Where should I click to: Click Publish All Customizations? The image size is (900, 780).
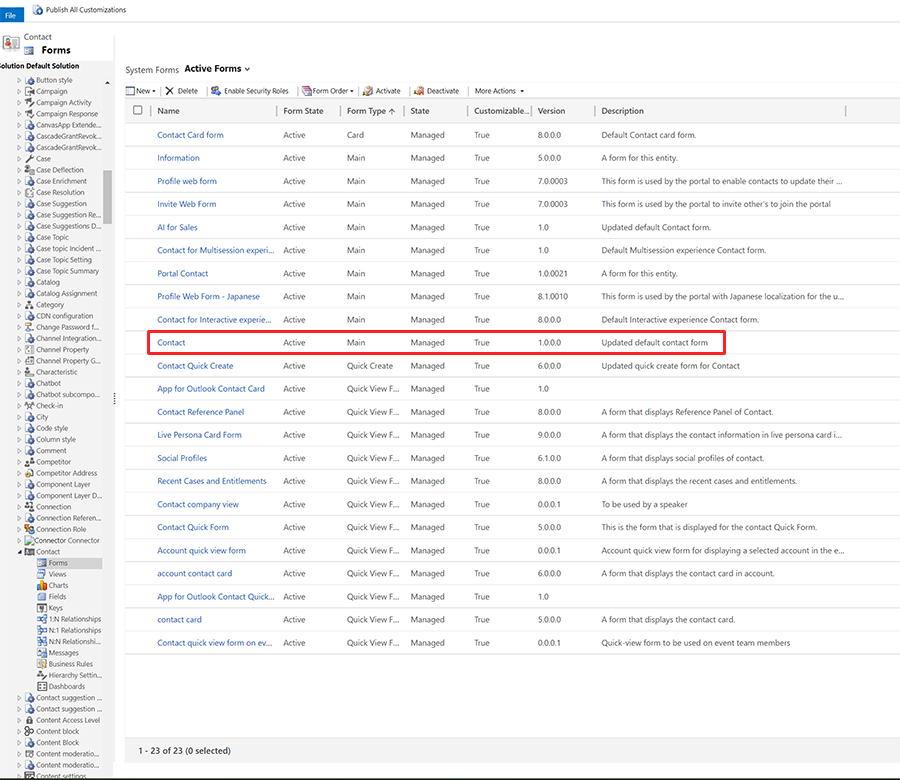(80, 10)
